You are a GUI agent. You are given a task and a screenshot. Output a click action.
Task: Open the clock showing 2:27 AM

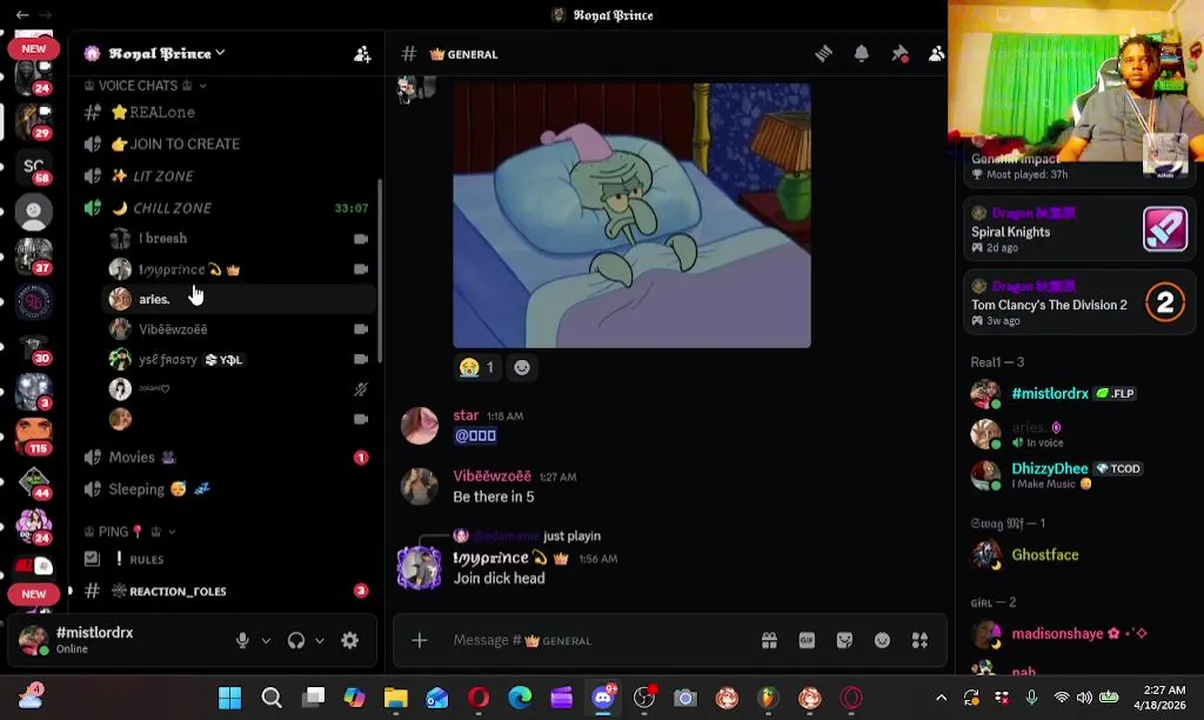pyautogui.click(x=1162, y=698)
